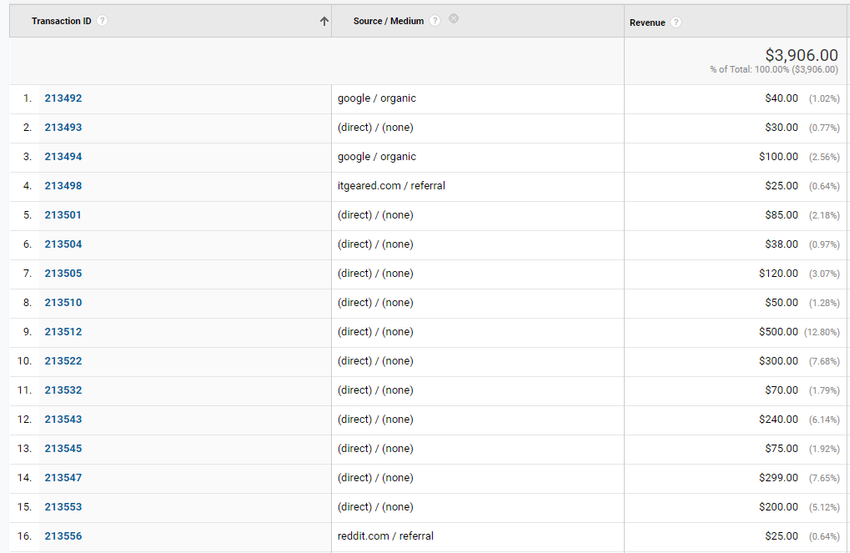Click 'itgeared.com / referral' source cell
850x553 pixels.
click(391, 186)
